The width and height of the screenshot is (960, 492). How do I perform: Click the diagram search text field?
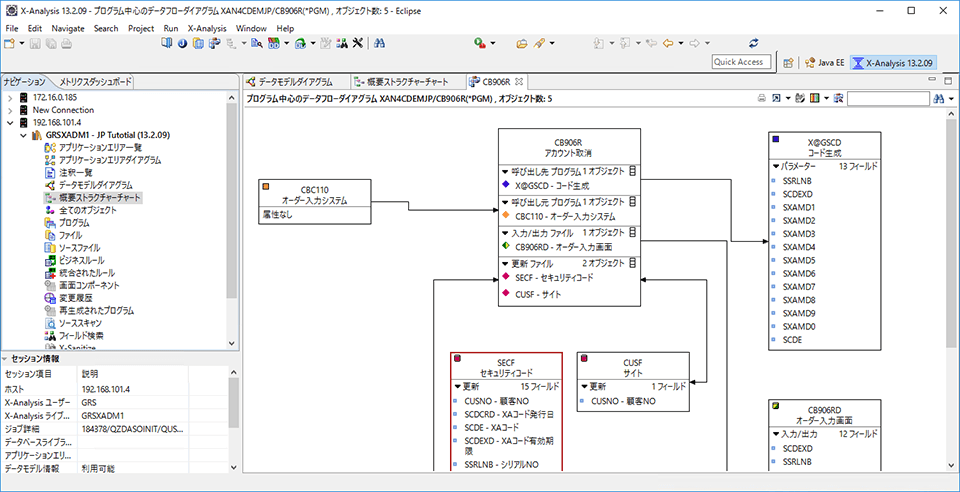[888, 98]
